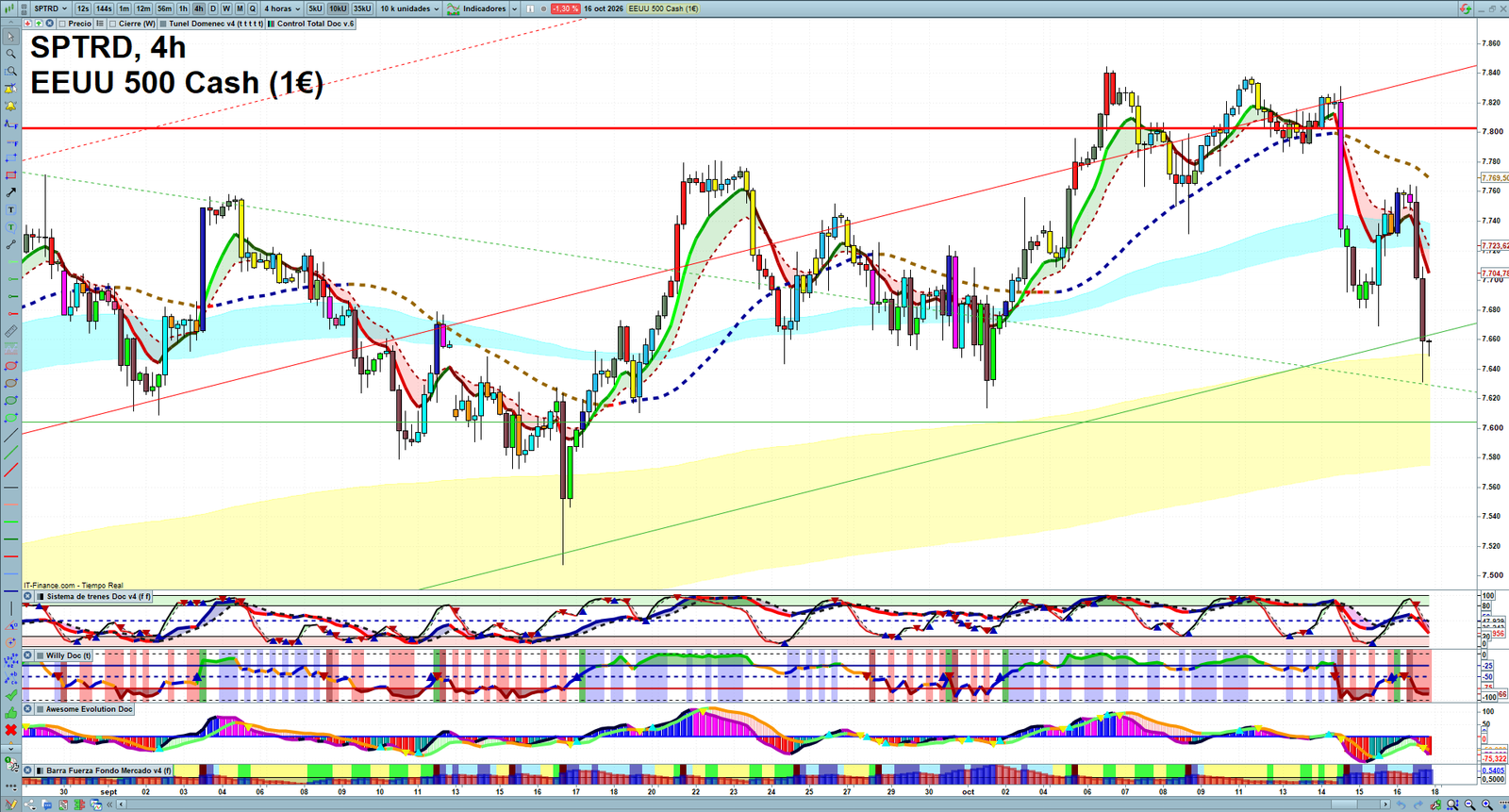
Task: Click the share icon in bottom bar
Action: [x=30, y=804]
